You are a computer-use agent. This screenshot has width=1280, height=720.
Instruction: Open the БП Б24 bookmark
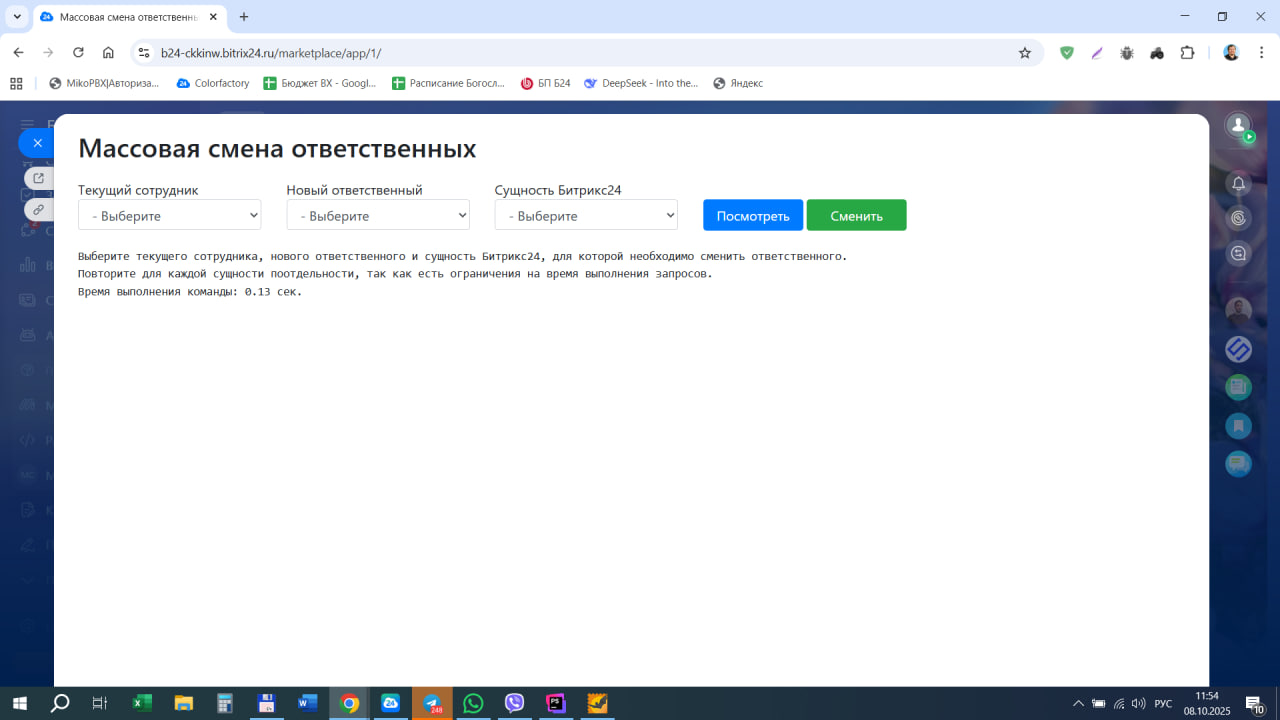tap(546, 83)
